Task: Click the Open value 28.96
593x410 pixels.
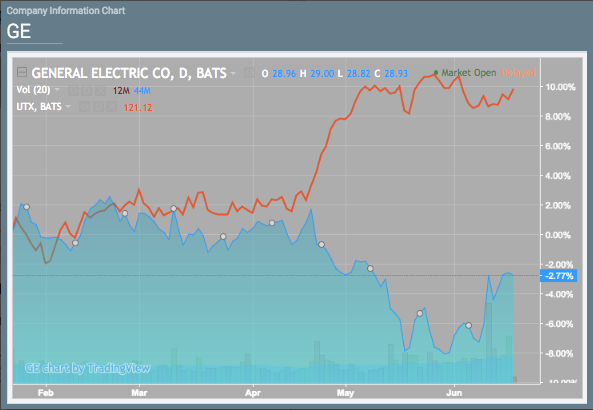Action: click(284, 73)
